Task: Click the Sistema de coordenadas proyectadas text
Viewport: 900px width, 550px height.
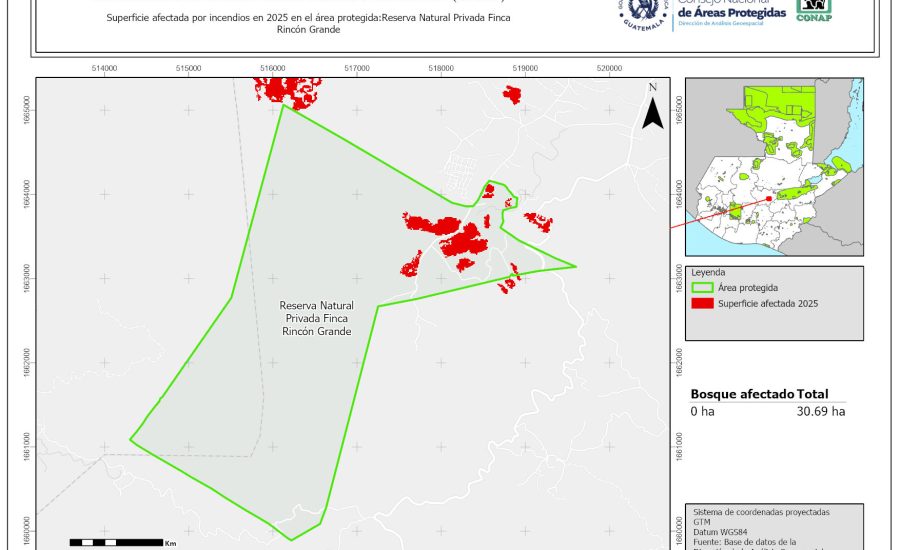Action: [x=761, y=511]
